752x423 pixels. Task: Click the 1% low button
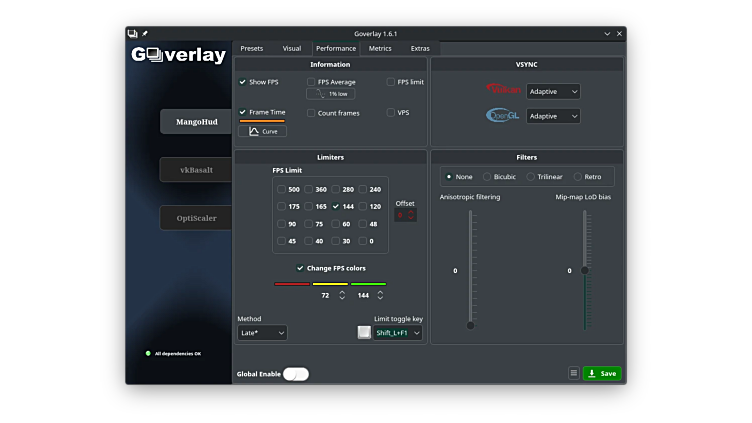(x=331, y=94)
